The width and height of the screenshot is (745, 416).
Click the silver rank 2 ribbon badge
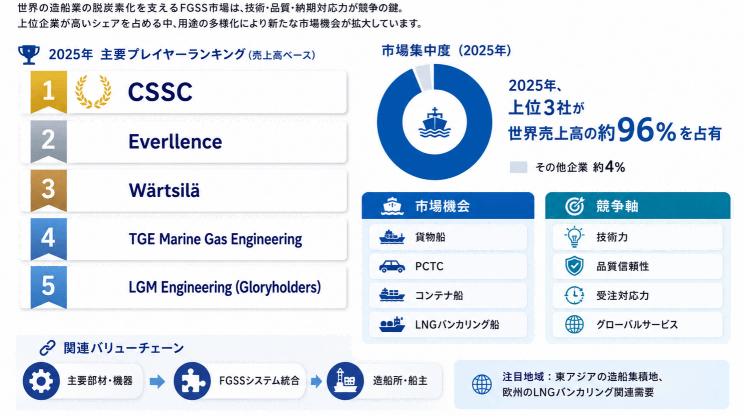pyautogui.click(x=48, y=142)
